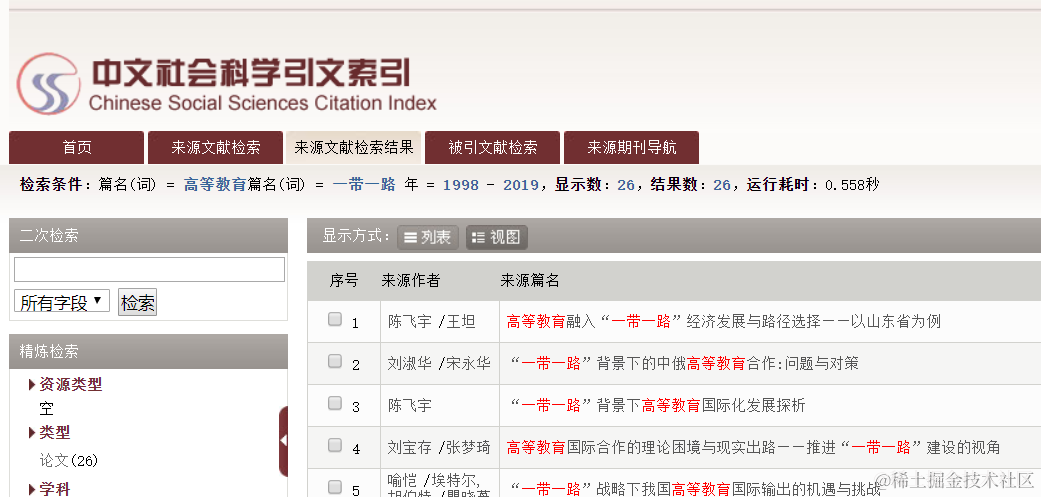Image resolution: width=1041 pixels, height=497 pixels.
Task: Click the 空 value under 资源类型
Action: pos(46,408)
